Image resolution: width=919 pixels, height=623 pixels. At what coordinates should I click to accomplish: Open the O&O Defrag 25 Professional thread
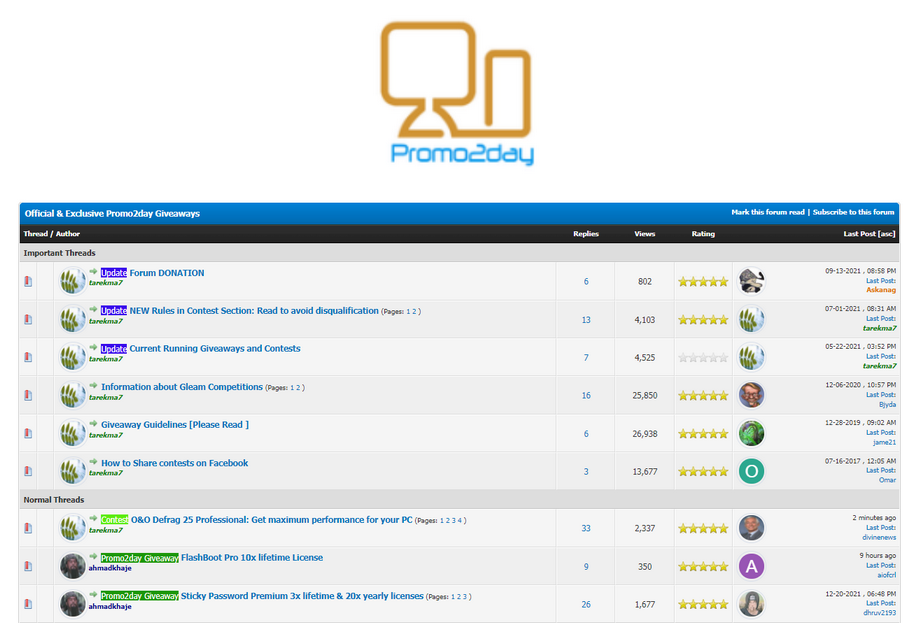point(271,520)
